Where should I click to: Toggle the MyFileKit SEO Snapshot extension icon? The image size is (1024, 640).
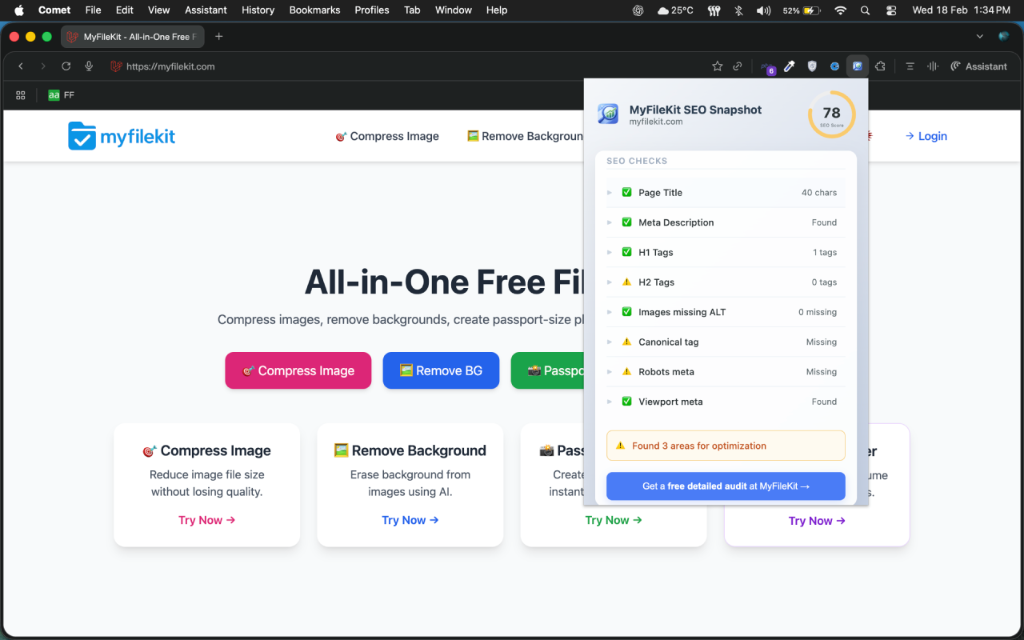pos(857,66)
